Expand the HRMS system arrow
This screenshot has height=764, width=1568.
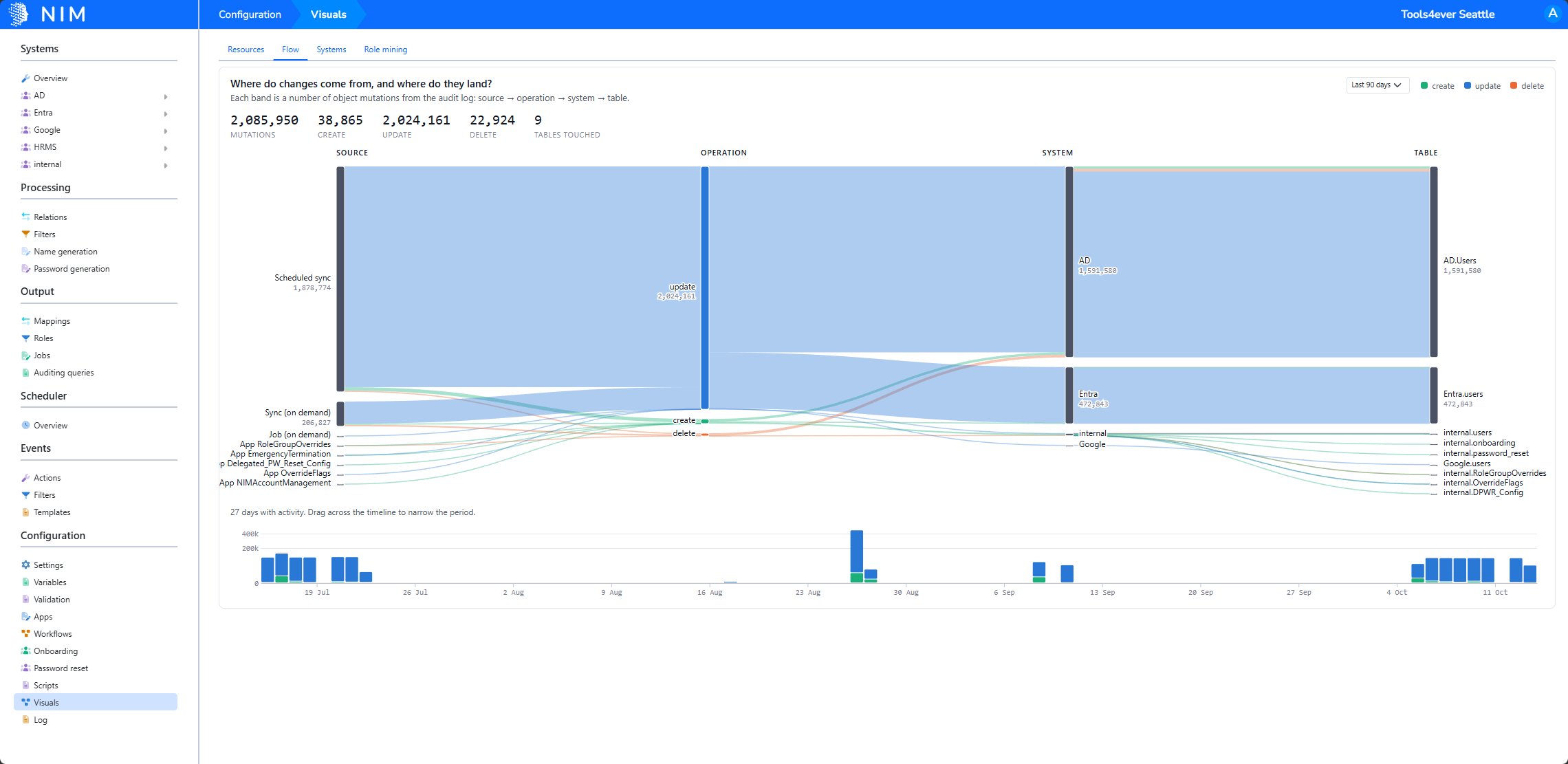point(166,148)
